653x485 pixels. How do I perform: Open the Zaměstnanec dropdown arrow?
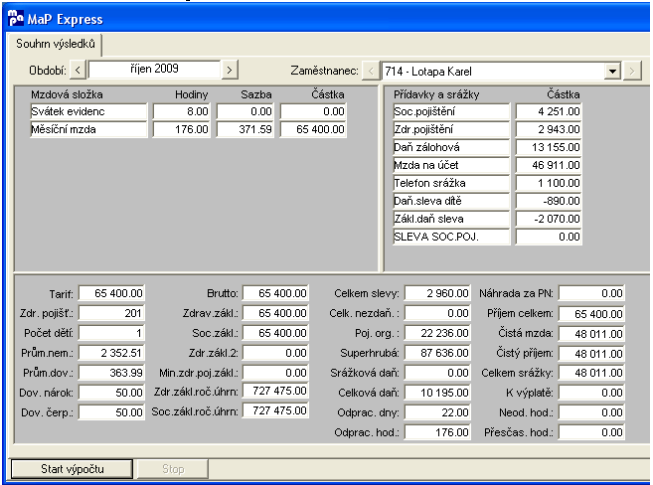click(613, 71)
